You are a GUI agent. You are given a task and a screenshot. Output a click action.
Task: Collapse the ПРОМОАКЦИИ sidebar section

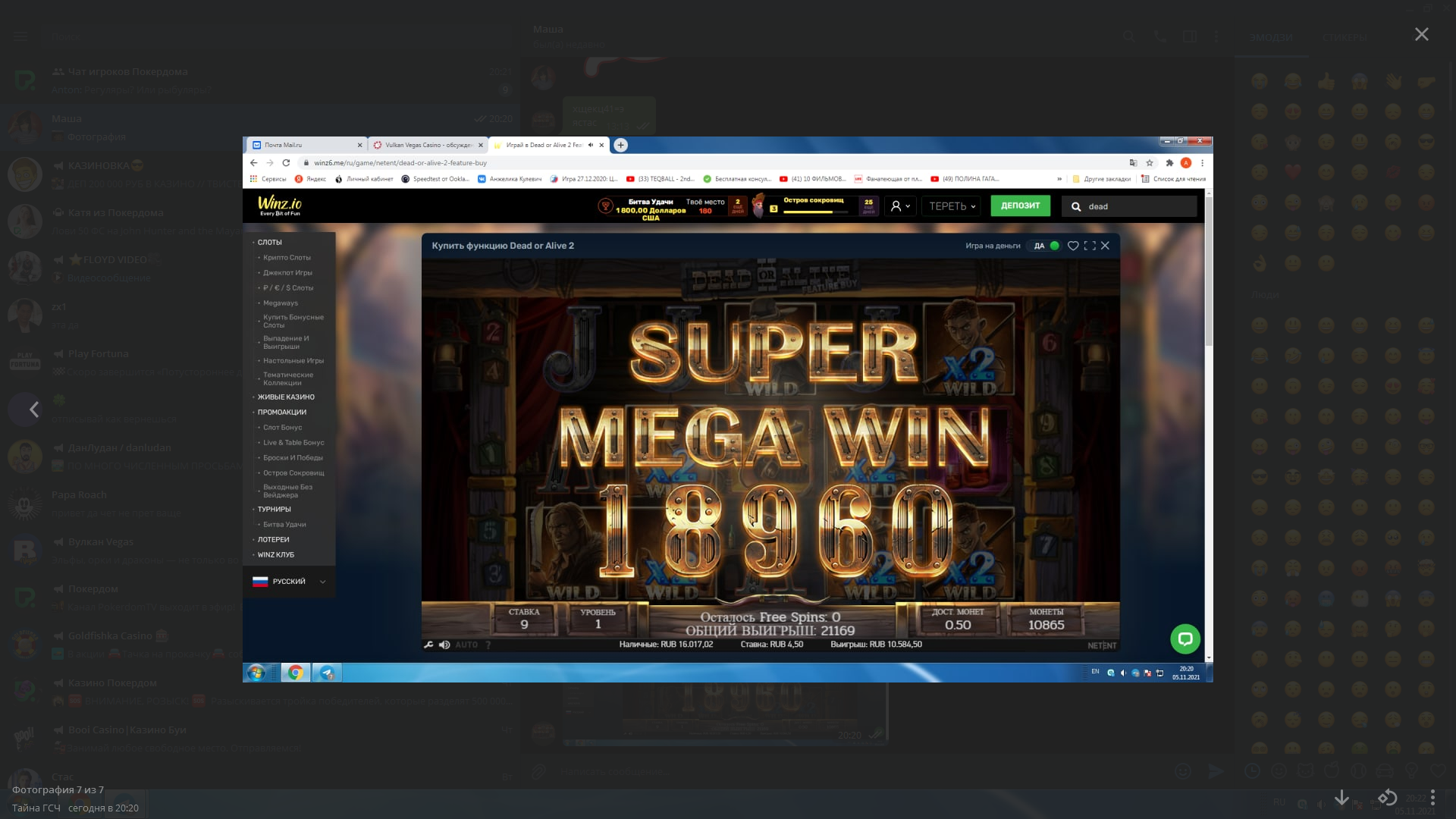tap(281, 413)
